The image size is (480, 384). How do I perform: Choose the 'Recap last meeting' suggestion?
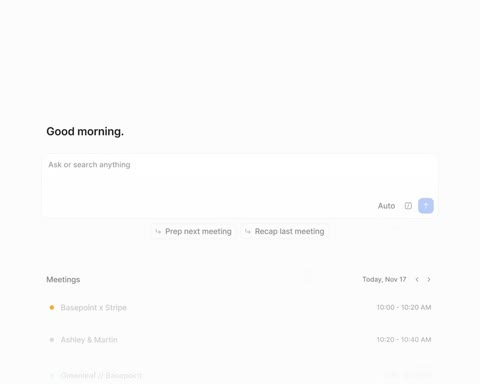pos(284,231)
